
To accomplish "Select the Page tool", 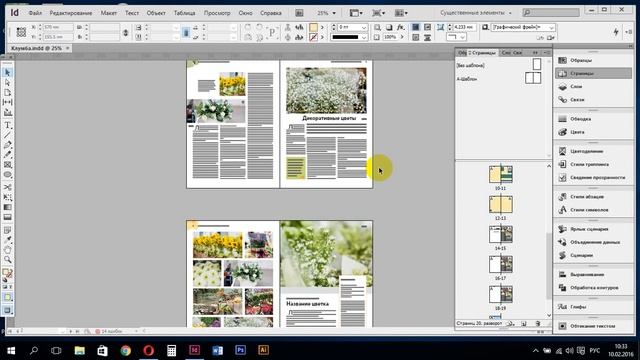I will pos(7,92).
